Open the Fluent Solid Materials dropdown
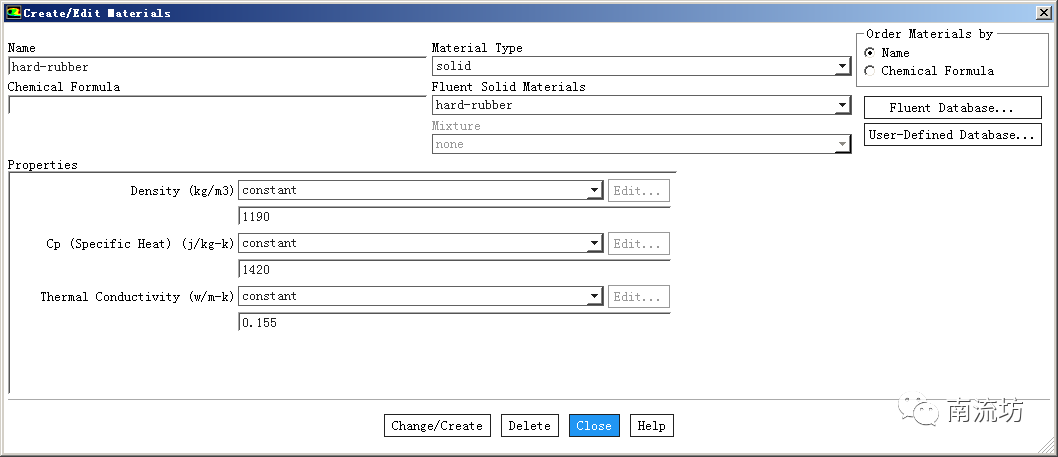Screen dimensions: 1058x457 pyautogui.click(x=641, y=105)
